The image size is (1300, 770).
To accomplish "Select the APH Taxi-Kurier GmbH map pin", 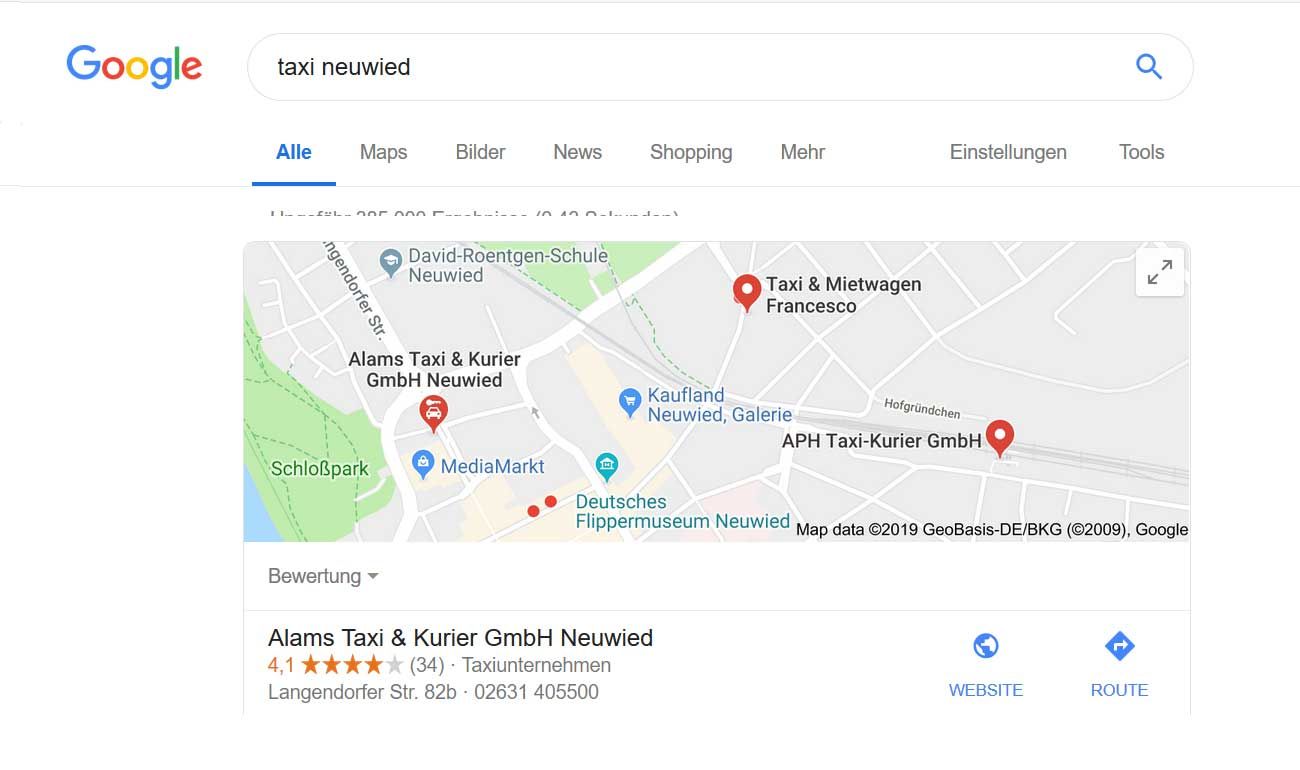I will (999, 438).
